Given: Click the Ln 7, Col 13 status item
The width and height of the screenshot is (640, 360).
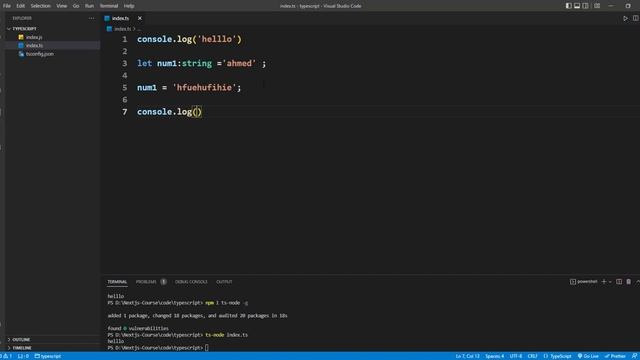Looking at the screenshot, I should [x=467, y=356].
